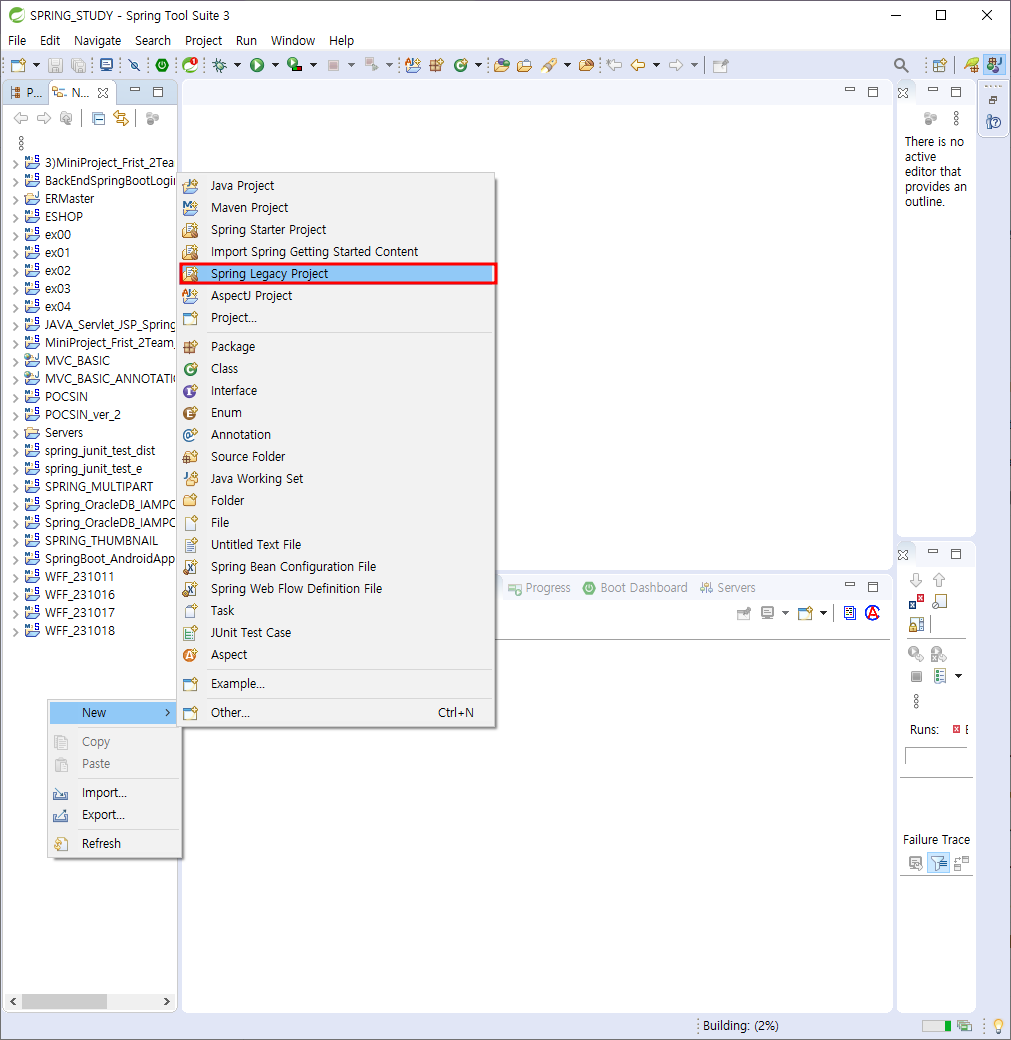Screen dimensions: 1011x1040
Task: Click the Building progress status icon
Action: [965, 1026]
